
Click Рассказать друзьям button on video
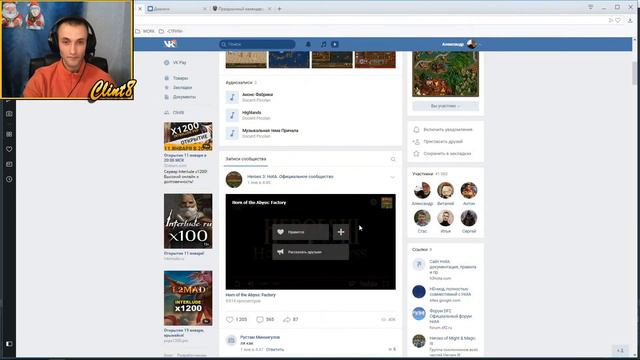coord(311,252)
